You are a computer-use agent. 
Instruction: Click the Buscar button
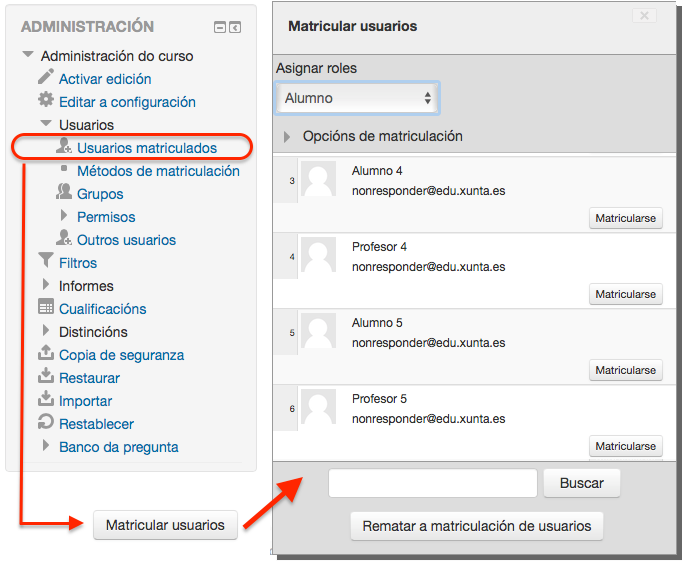pyautogui.click(x=582, y=483)
